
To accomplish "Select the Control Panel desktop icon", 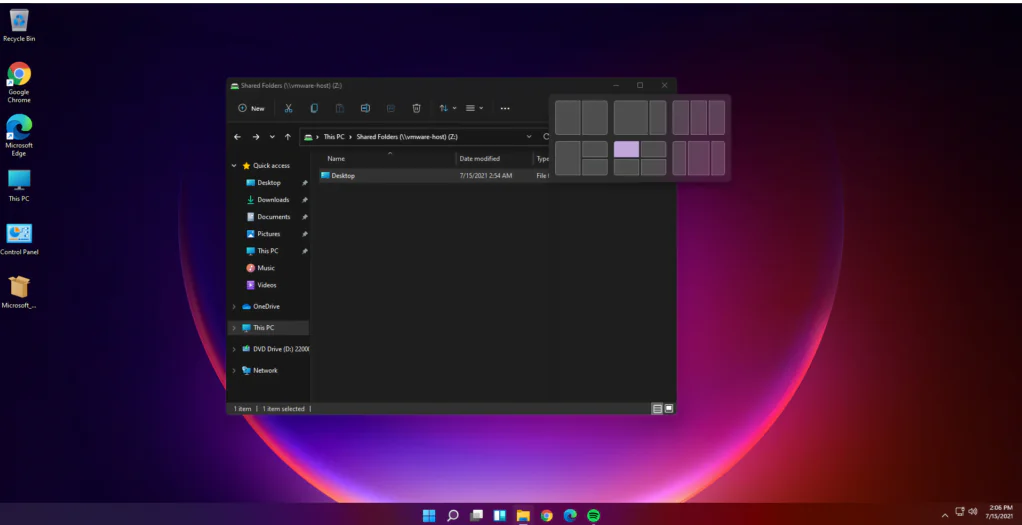I will pos(19,239).
